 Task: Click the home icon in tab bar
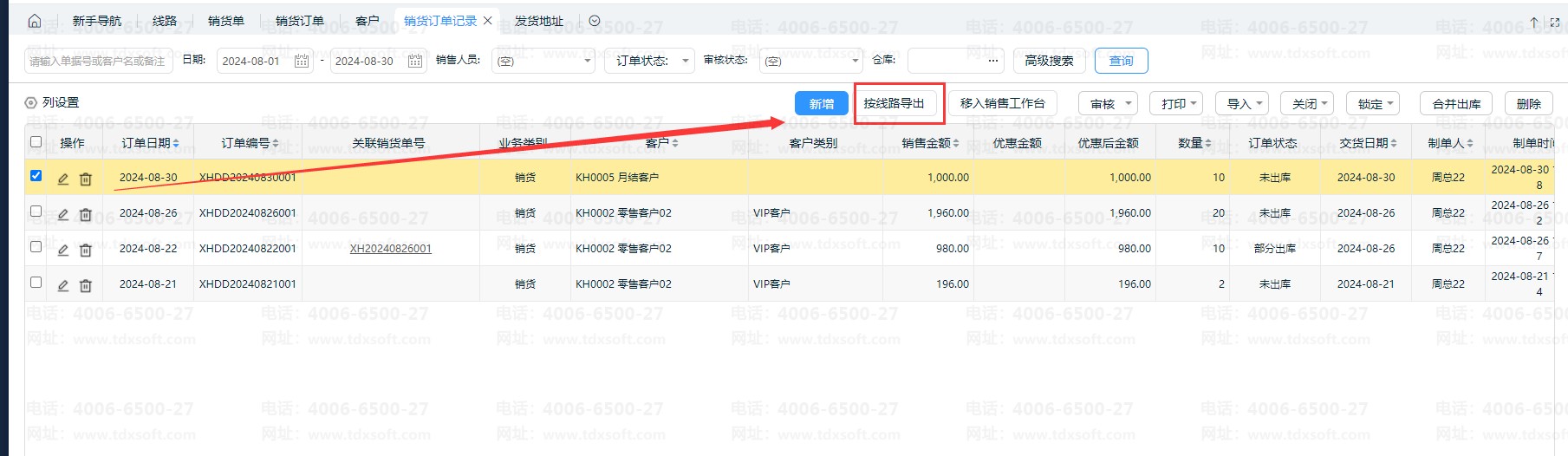pyautogui.click(x=35, y=21)
